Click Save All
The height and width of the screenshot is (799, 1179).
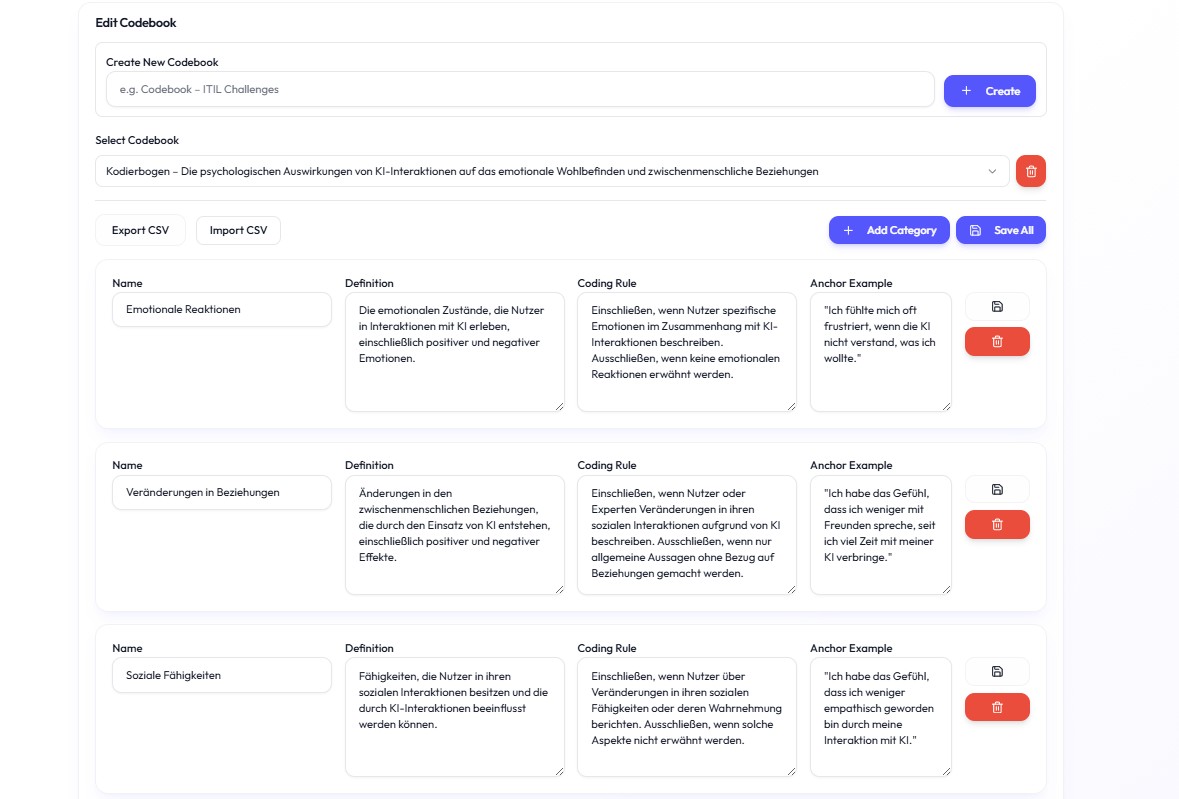(1001, 230)
